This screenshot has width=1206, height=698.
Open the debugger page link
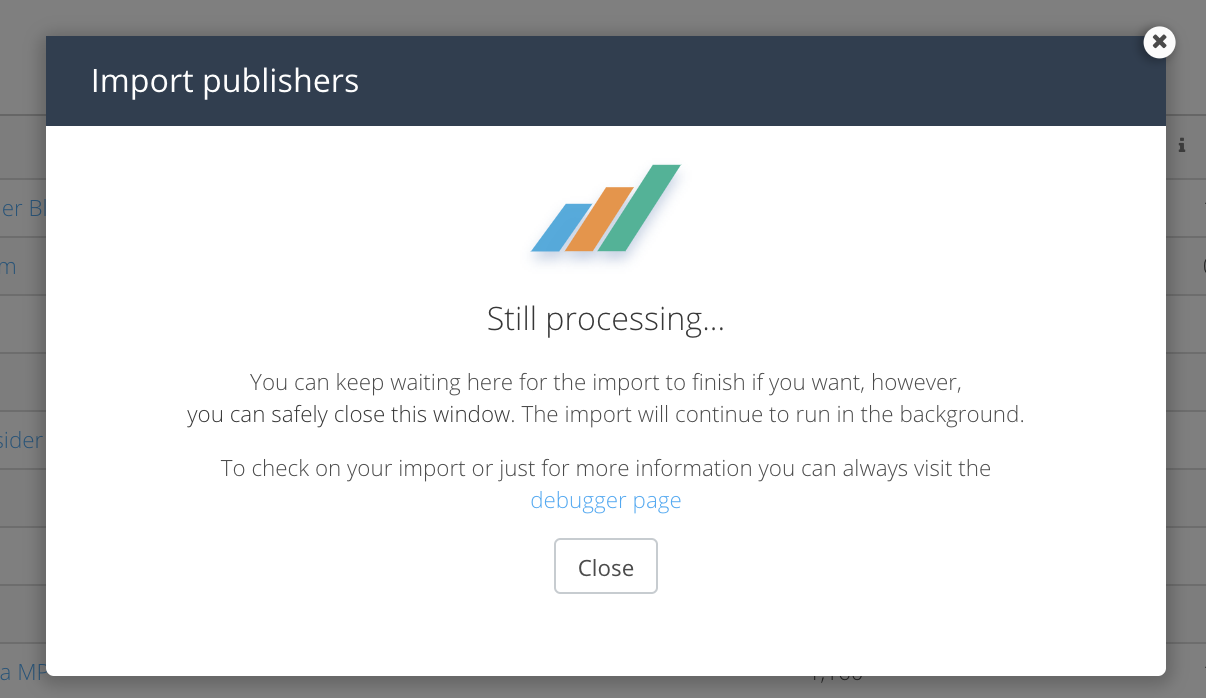pyautogui.click(x=605, y=500)
